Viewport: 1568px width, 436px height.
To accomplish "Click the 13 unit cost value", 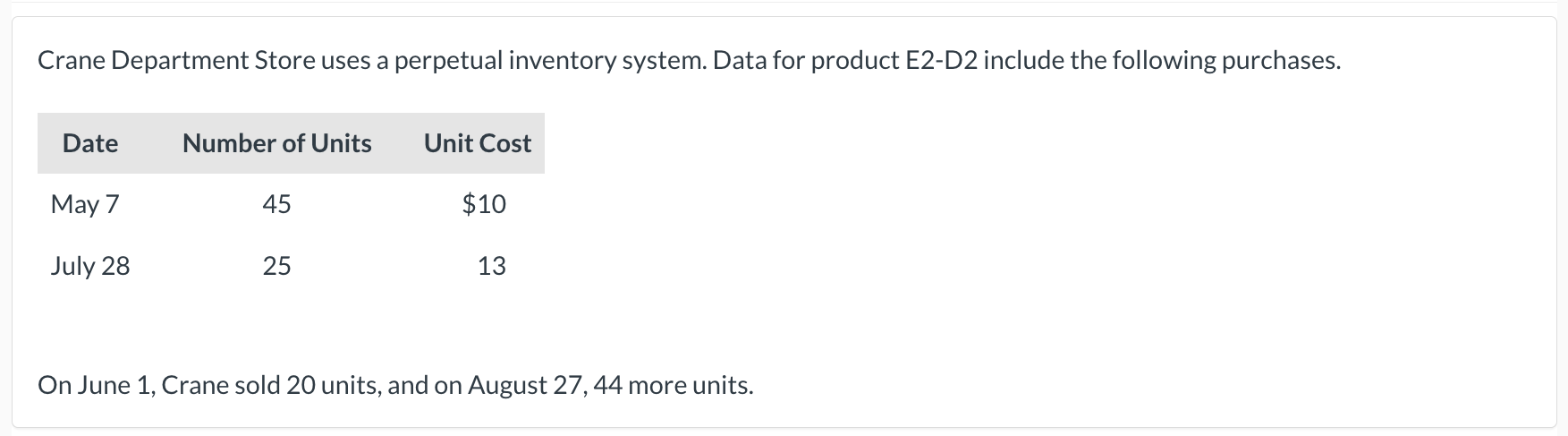I will (491, 266).
